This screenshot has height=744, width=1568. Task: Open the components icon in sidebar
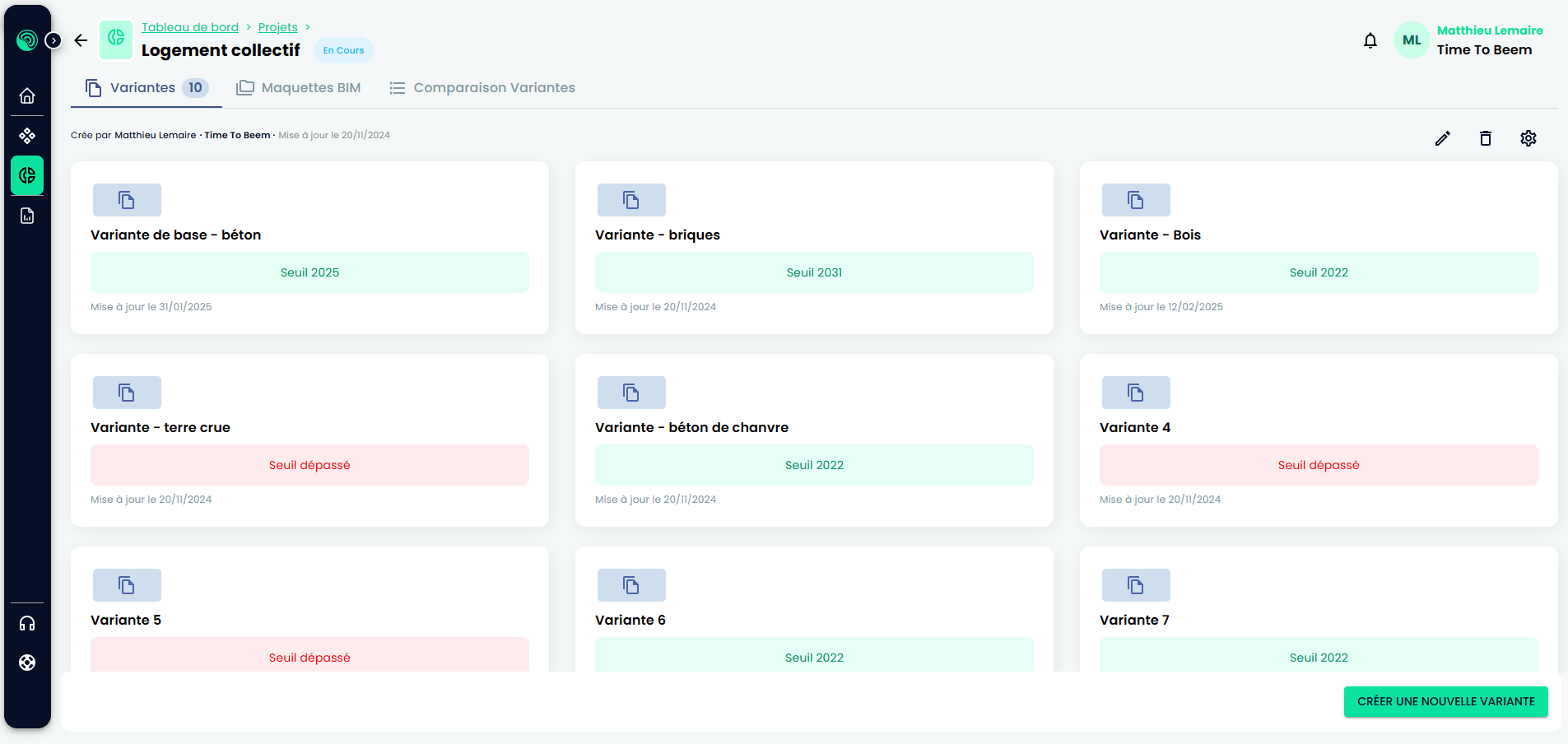pos(27,136)
